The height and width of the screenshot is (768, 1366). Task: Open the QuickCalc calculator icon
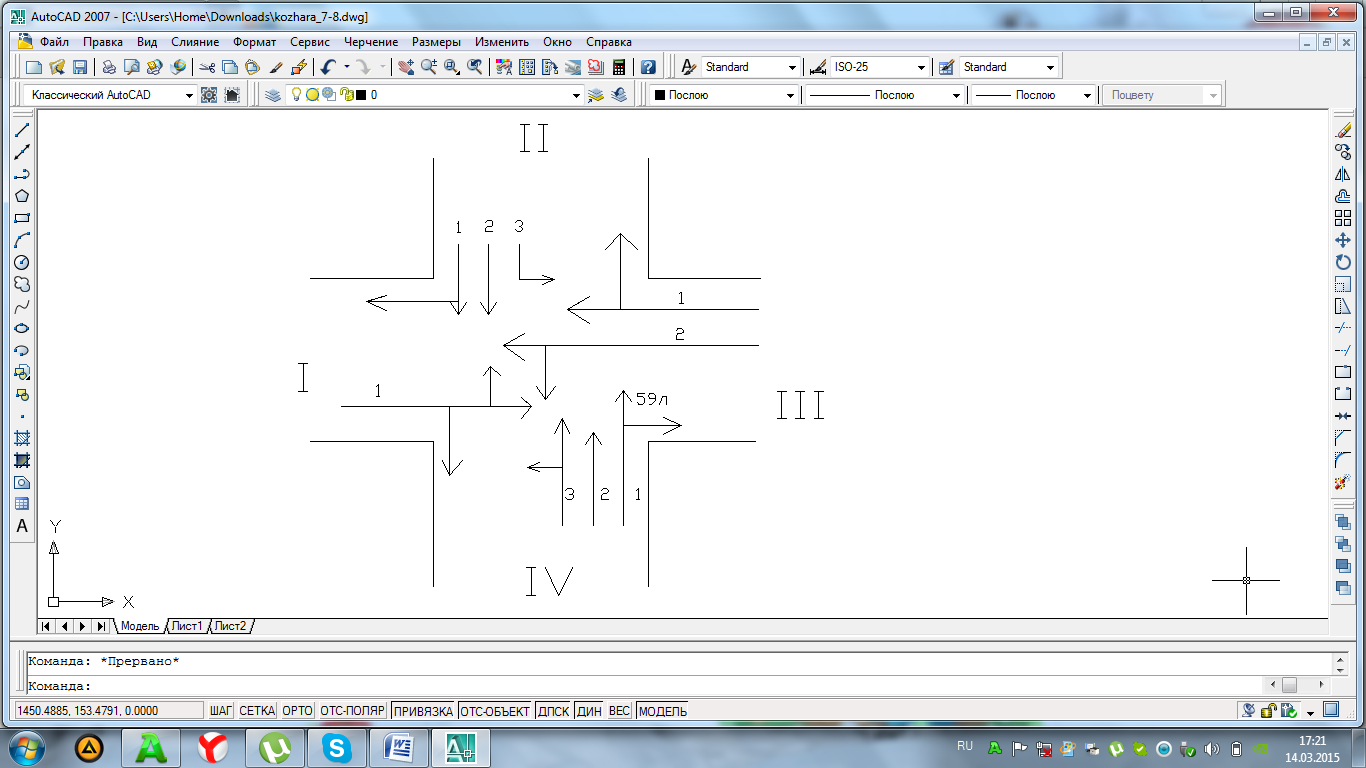(619, 67)
